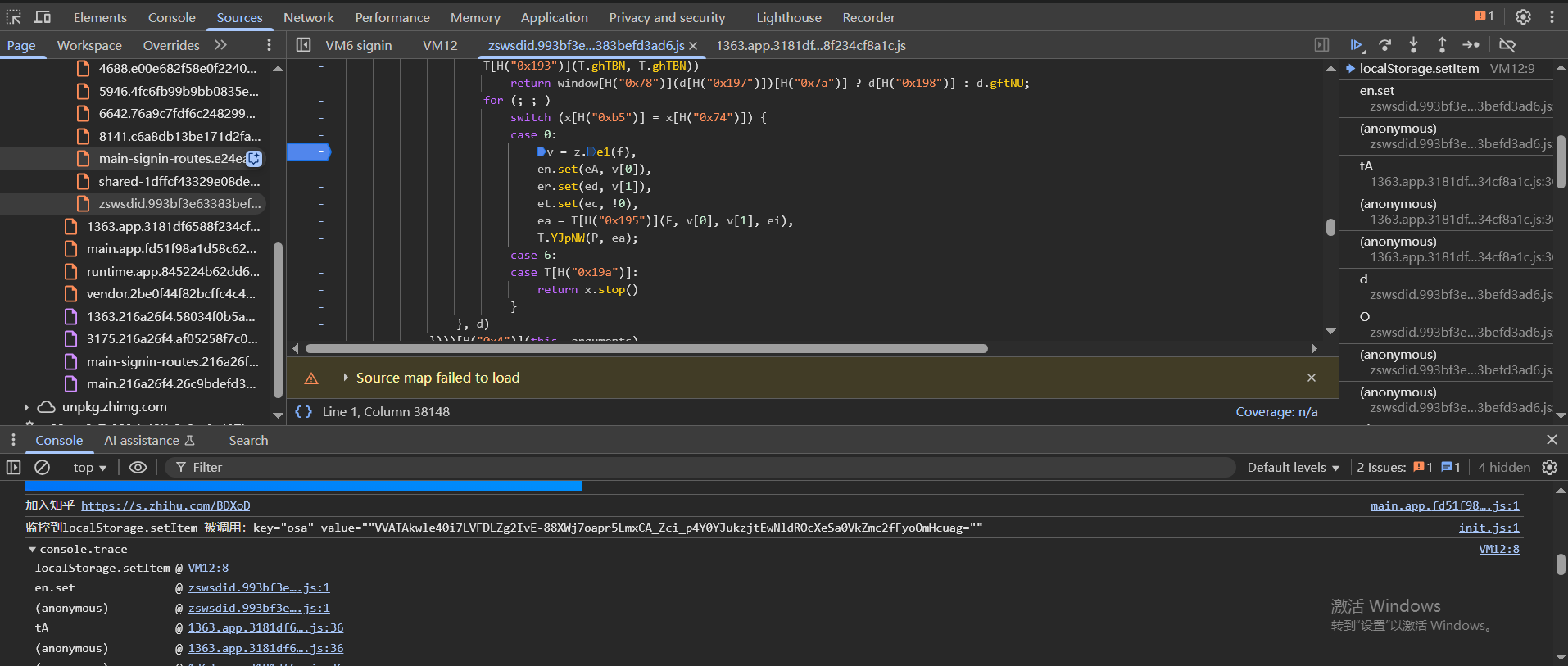Click the init.js:1 source link
This screenshot has width=1568, height=666.
(1489, 528)
